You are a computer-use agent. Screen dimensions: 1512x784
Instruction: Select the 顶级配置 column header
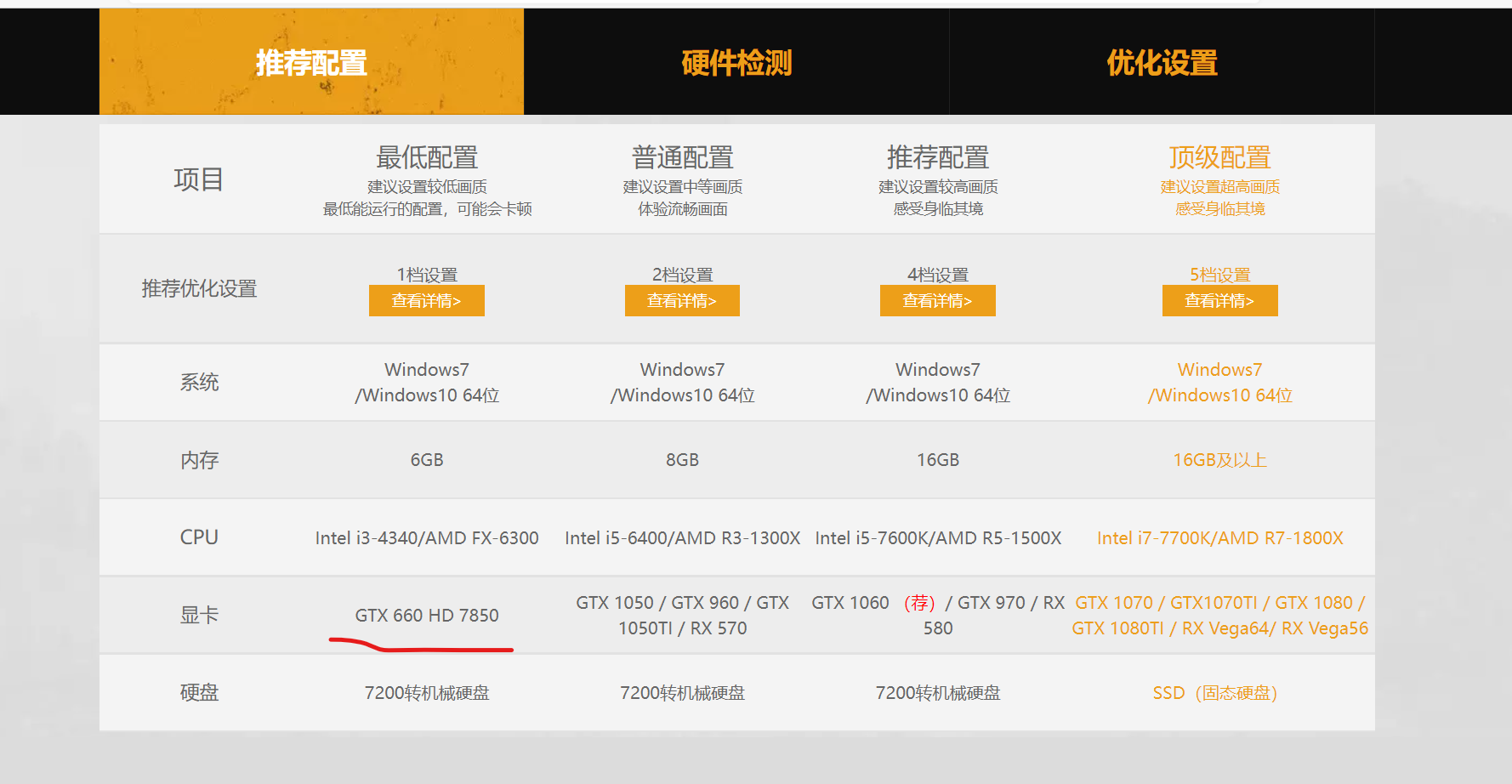point(1220,157)
